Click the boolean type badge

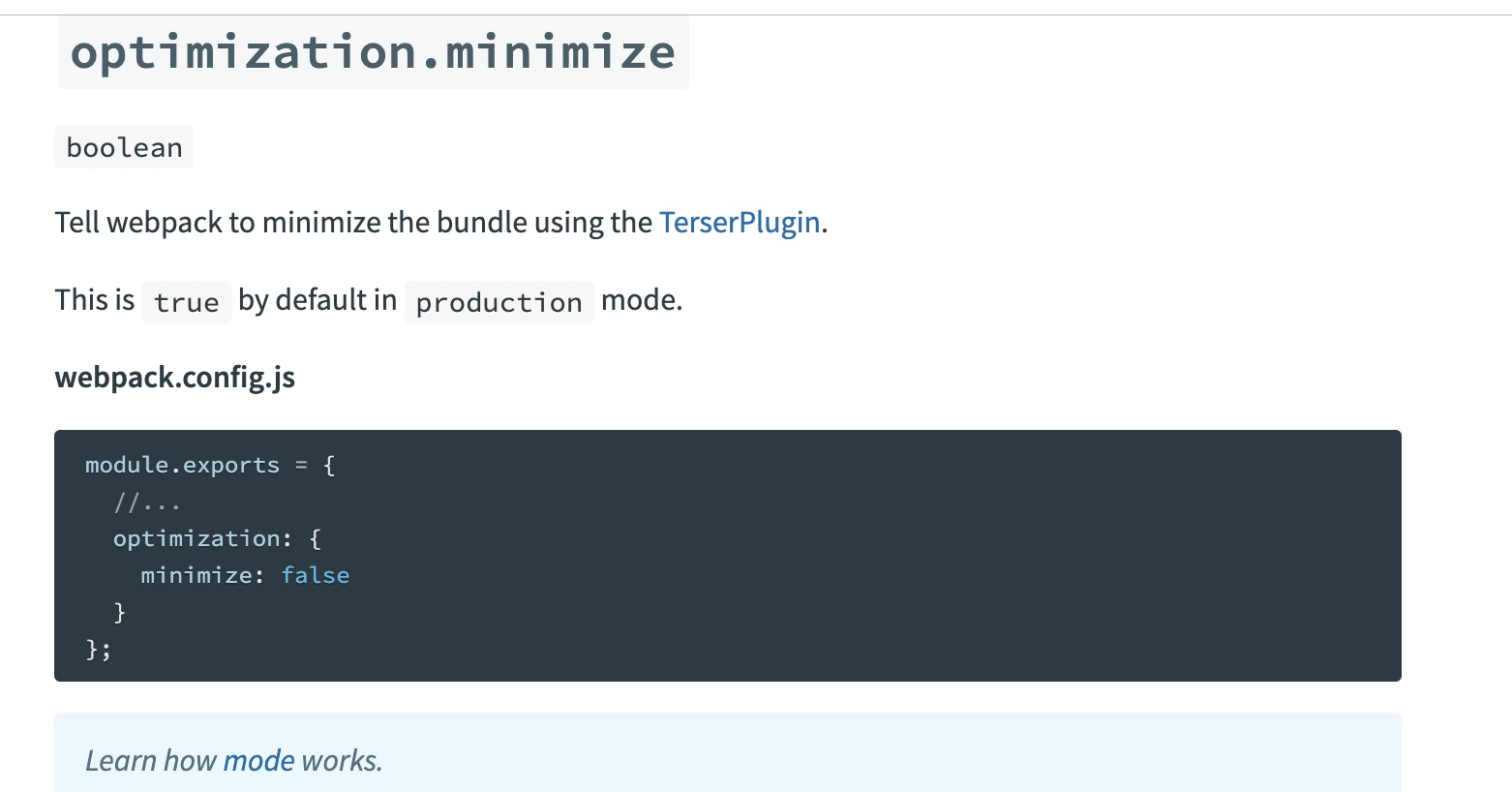[x=124, y=148]
